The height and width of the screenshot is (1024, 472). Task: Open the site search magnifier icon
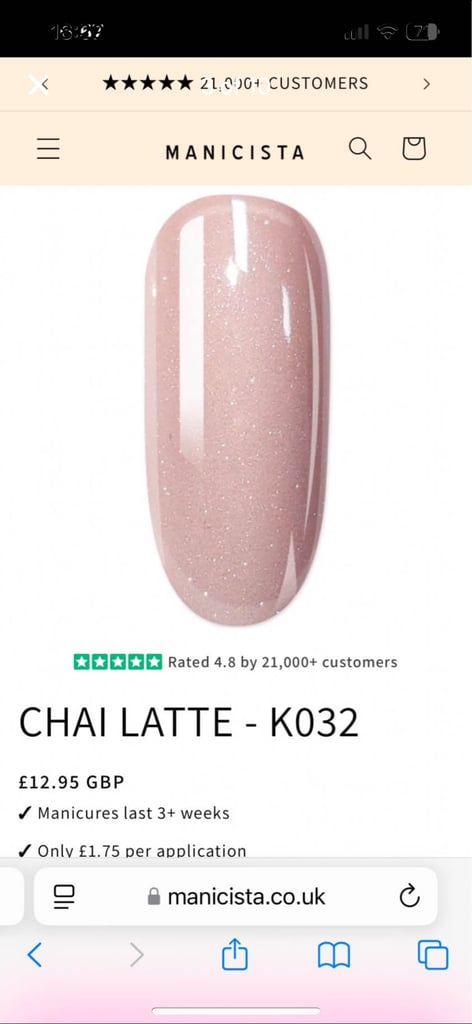click(360, 149)
